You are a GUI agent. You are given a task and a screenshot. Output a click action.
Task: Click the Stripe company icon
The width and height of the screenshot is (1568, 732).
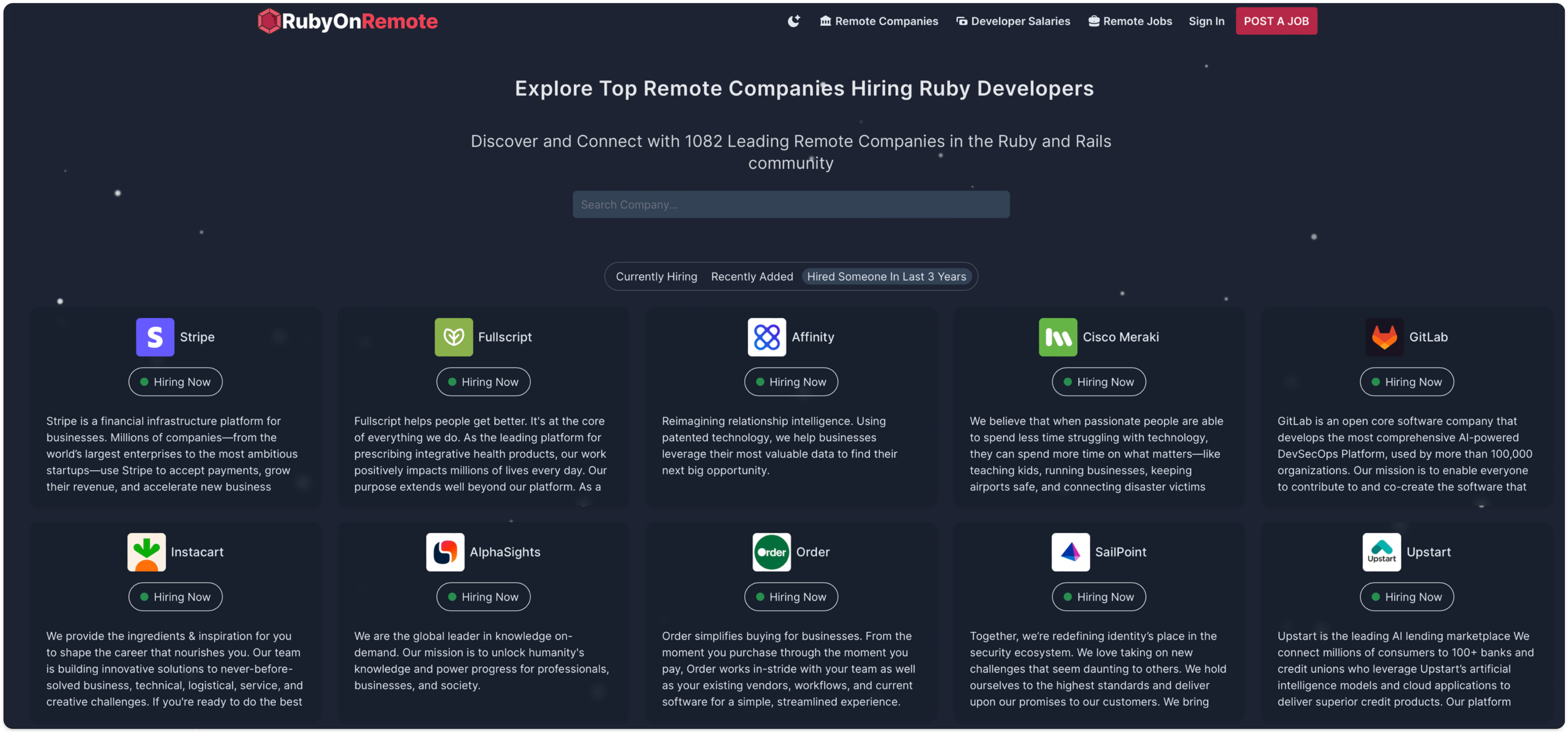tap(155, 336)
